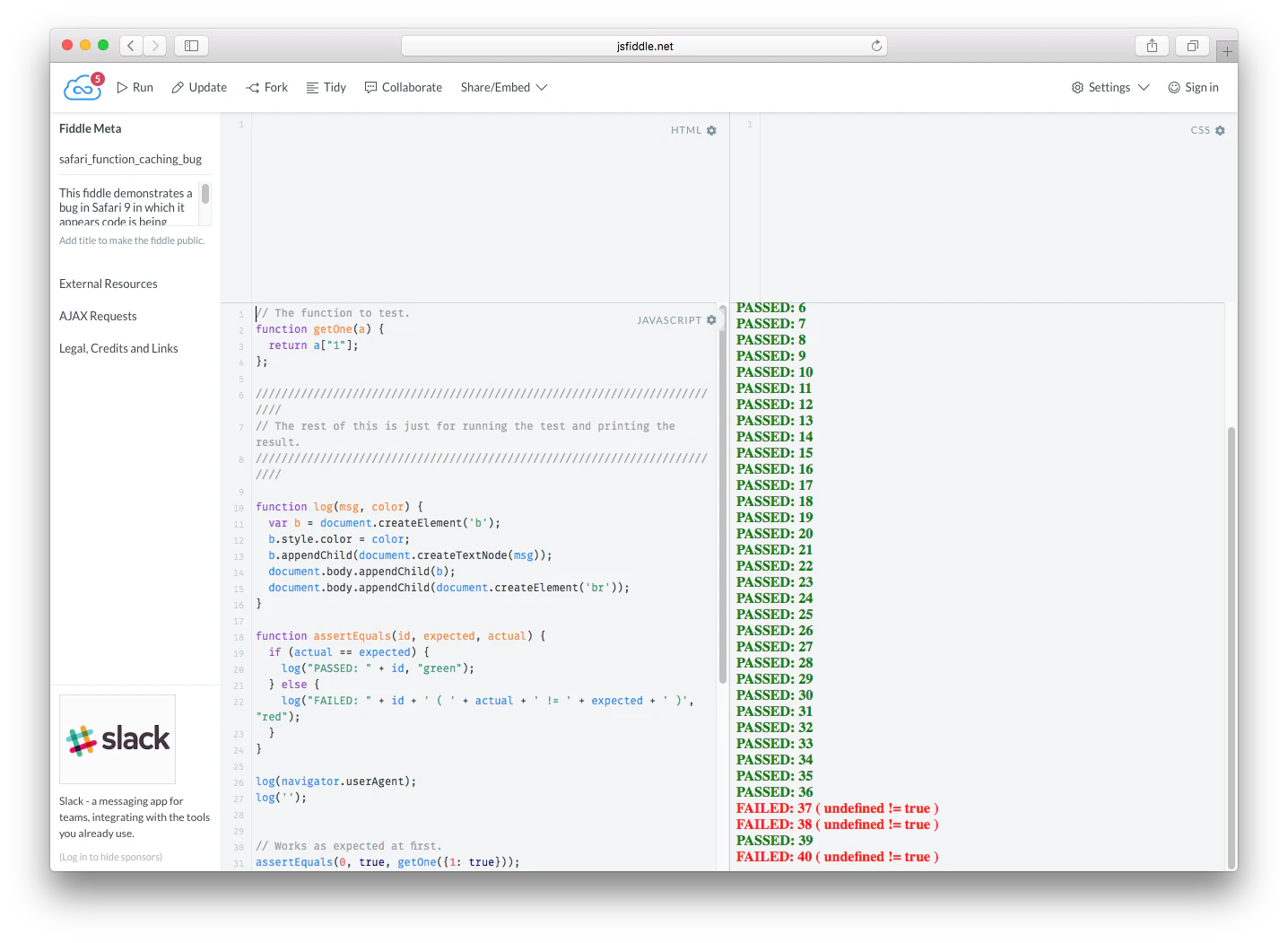Open HTML panel settings gear
Image resolution: width=1288 pixels, height=943 pixels.
[711, 130]
